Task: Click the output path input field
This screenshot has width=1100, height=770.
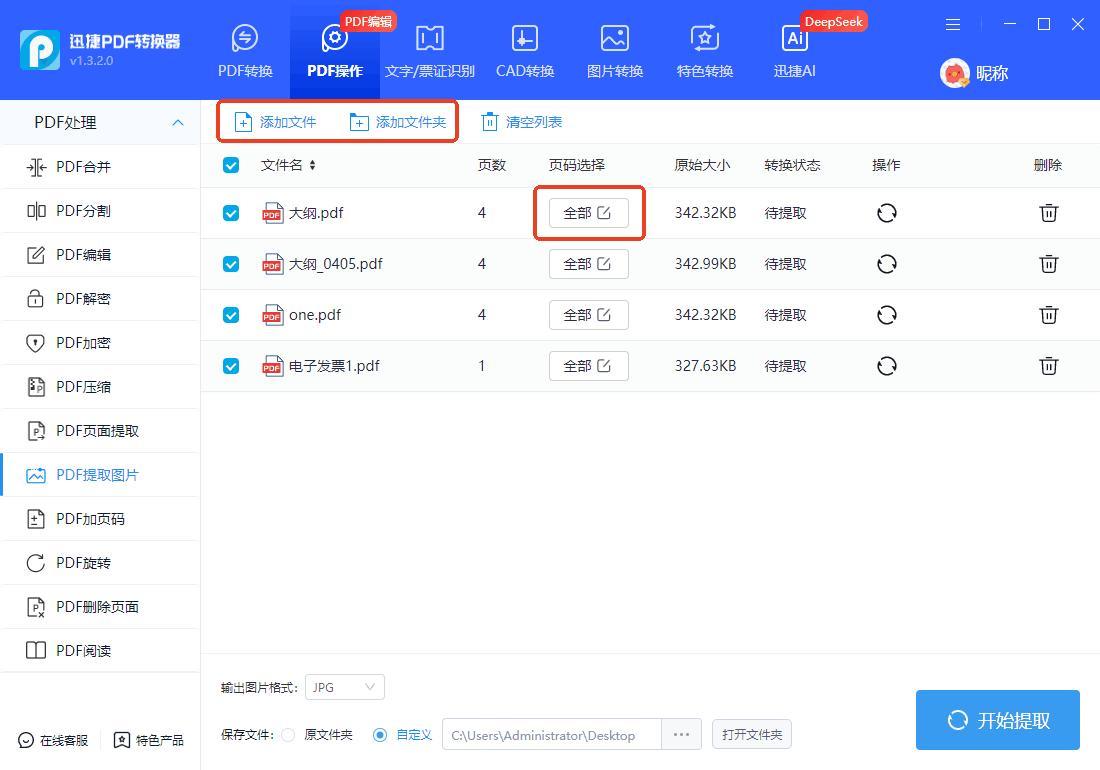Action: [x=551, y=735]
